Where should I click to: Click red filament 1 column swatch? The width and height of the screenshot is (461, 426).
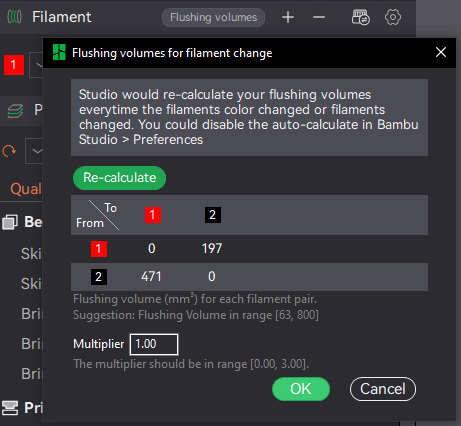tap(153, 215)
